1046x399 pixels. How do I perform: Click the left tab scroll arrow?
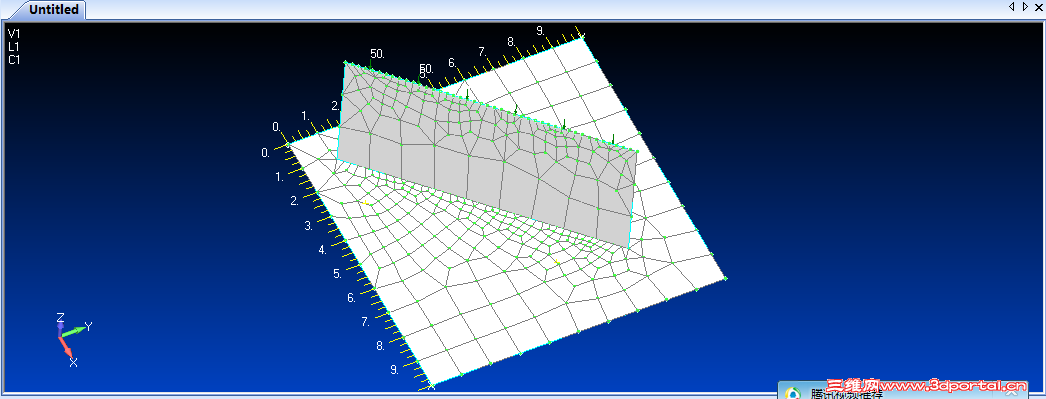coord(1011,7)
